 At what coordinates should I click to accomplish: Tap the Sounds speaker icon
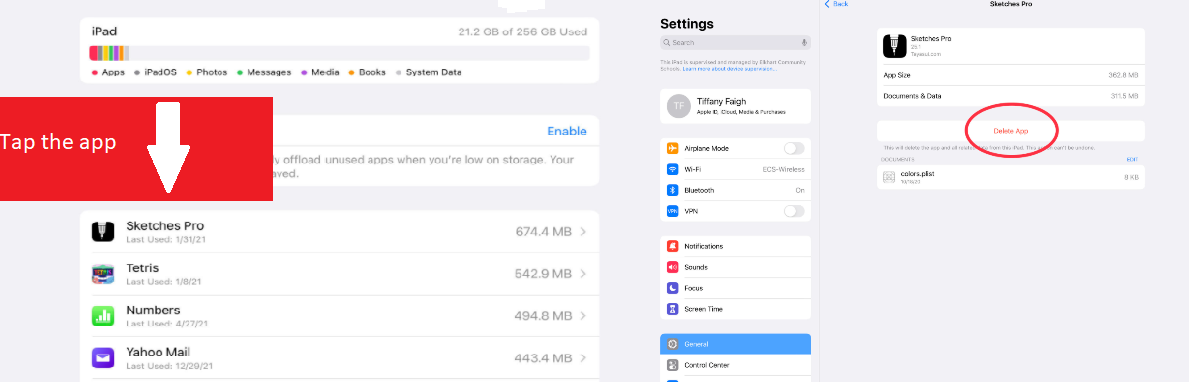(673, 267)
